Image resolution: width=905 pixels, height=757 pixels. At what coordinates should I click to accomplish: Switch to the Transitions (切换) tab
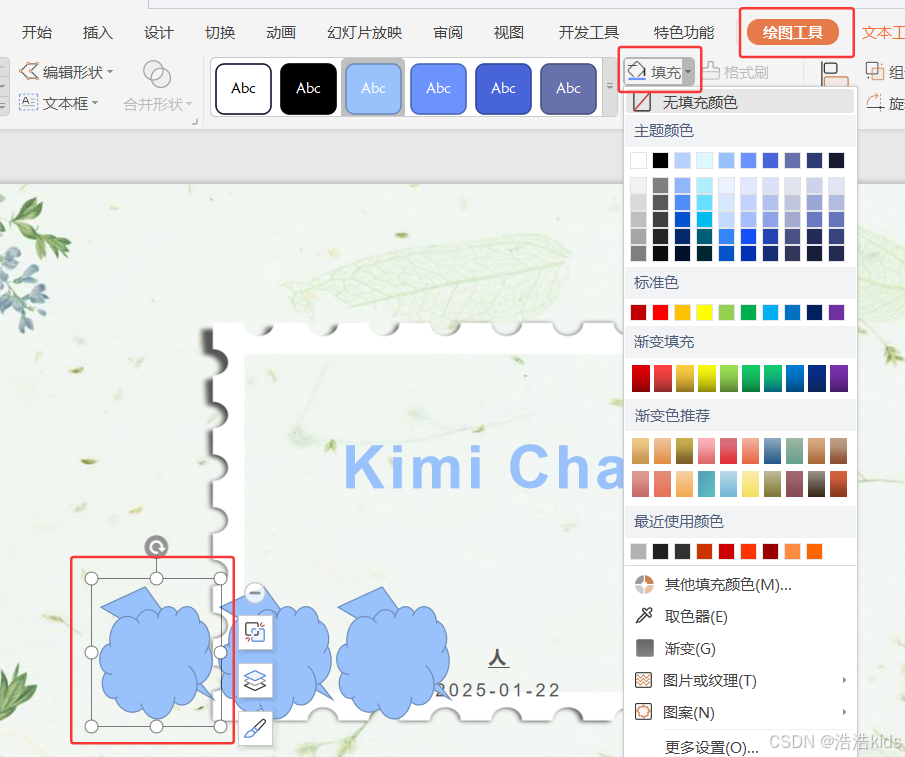(x=220, y=32)
